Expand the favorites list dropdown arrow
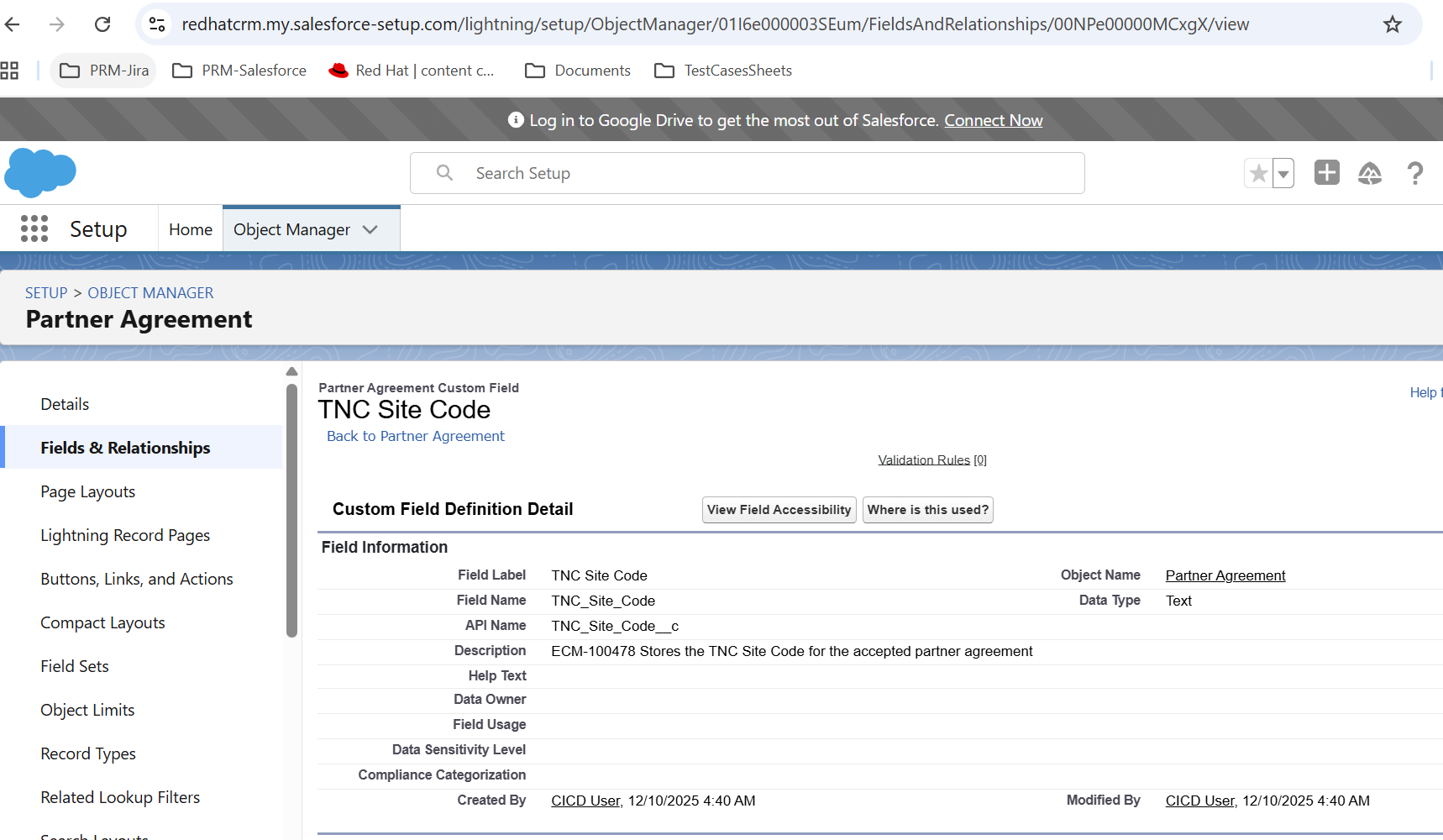 coord(1283,174)
